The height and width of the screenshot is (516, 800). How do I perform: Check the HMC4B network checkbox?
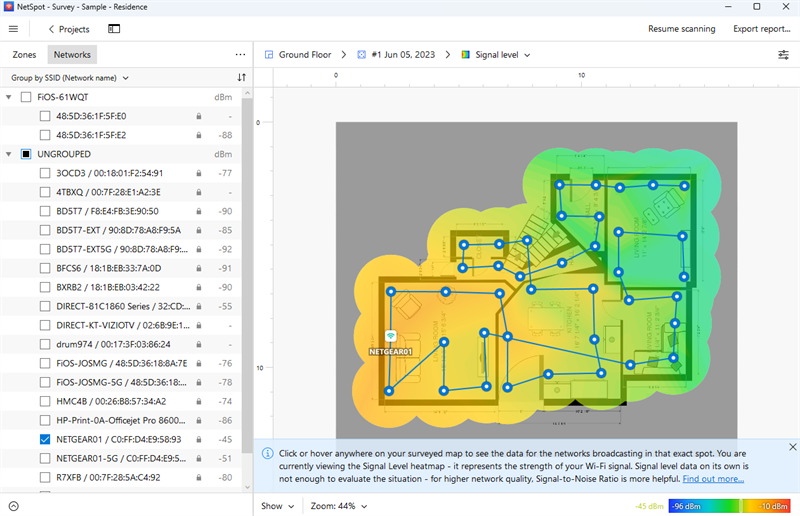(x=45, y=401)
